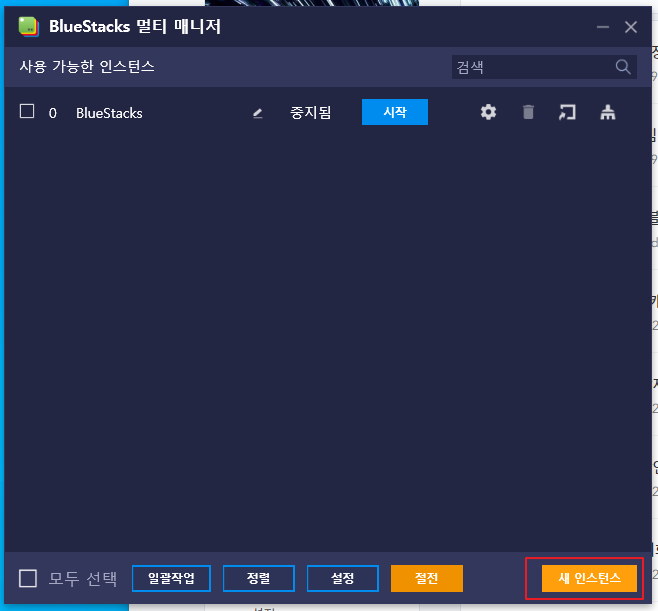Screen dimensions: 658x611
Task: Create a new instance with 새 인스턴스
Action: (589, 578)
